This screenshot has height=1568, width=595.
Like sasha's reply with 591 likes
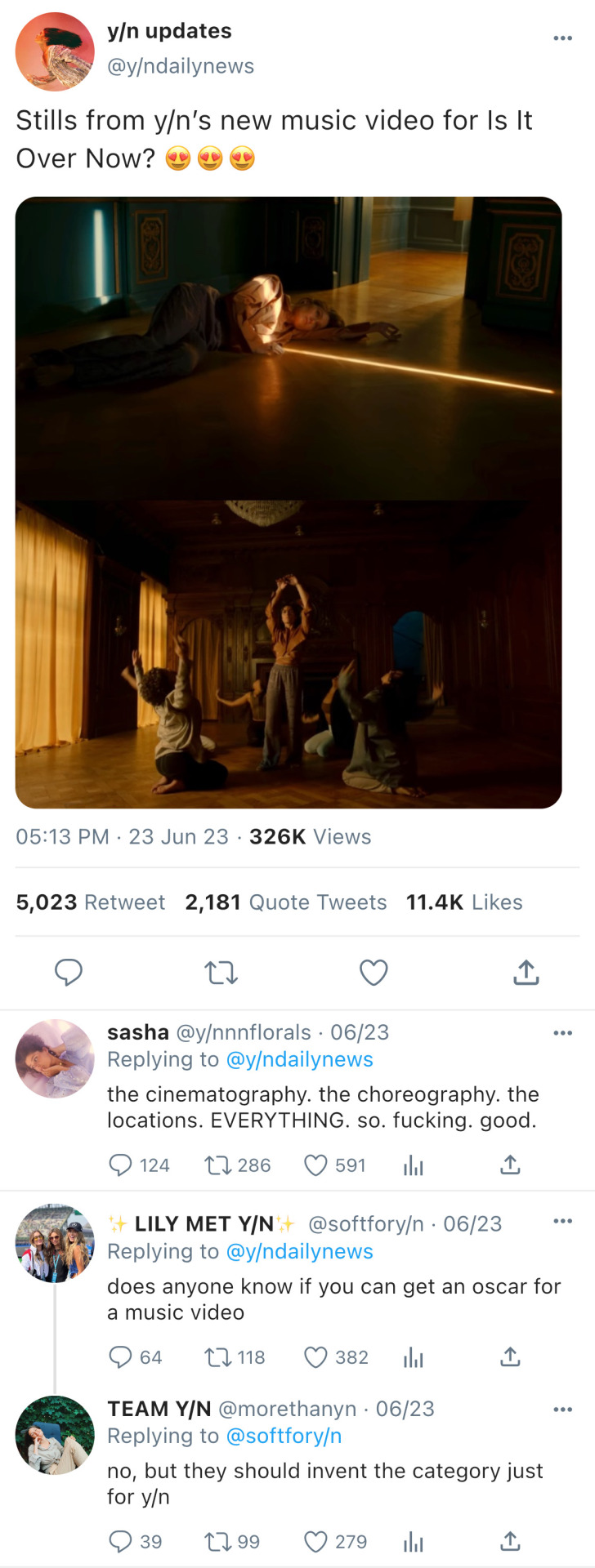(316, 1165)
